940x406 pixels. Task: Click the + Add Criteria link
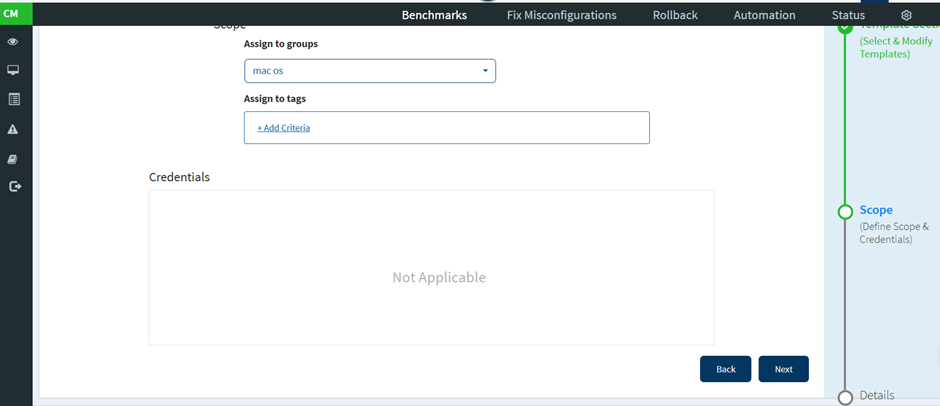click(284, 128)
